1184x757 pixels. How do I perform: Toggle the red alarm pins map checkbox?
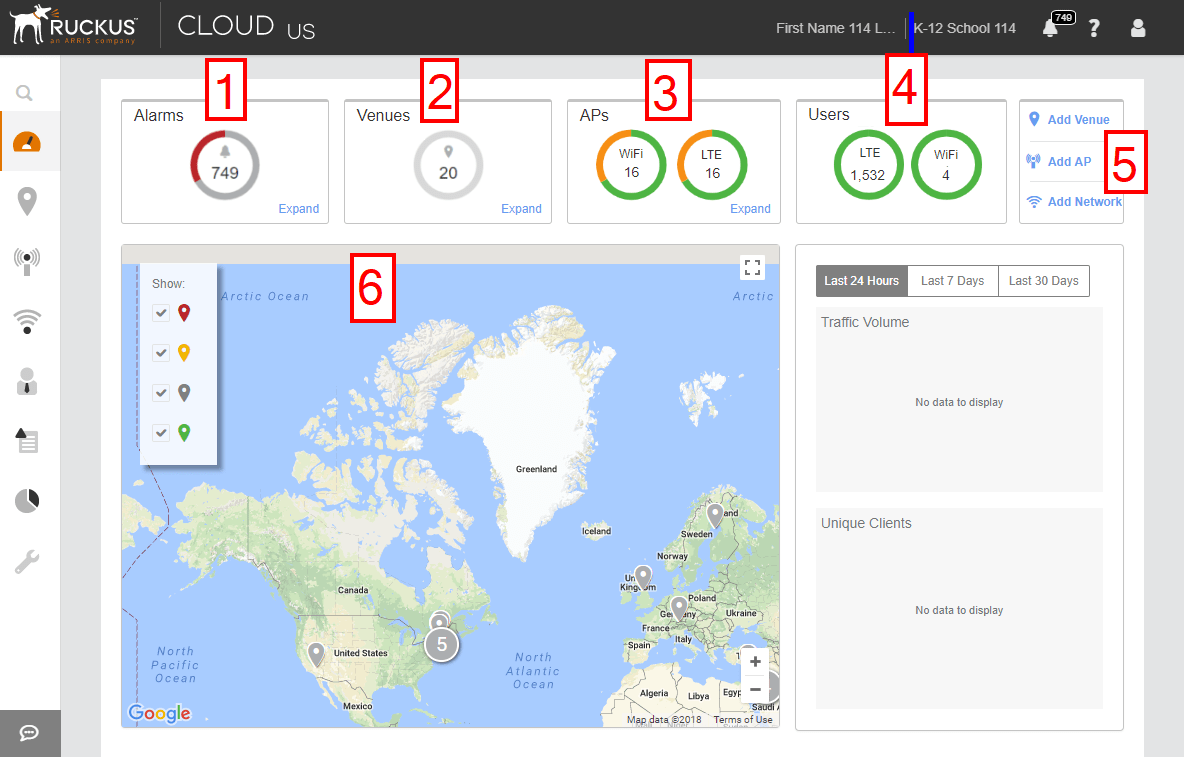tap(161, 312)
